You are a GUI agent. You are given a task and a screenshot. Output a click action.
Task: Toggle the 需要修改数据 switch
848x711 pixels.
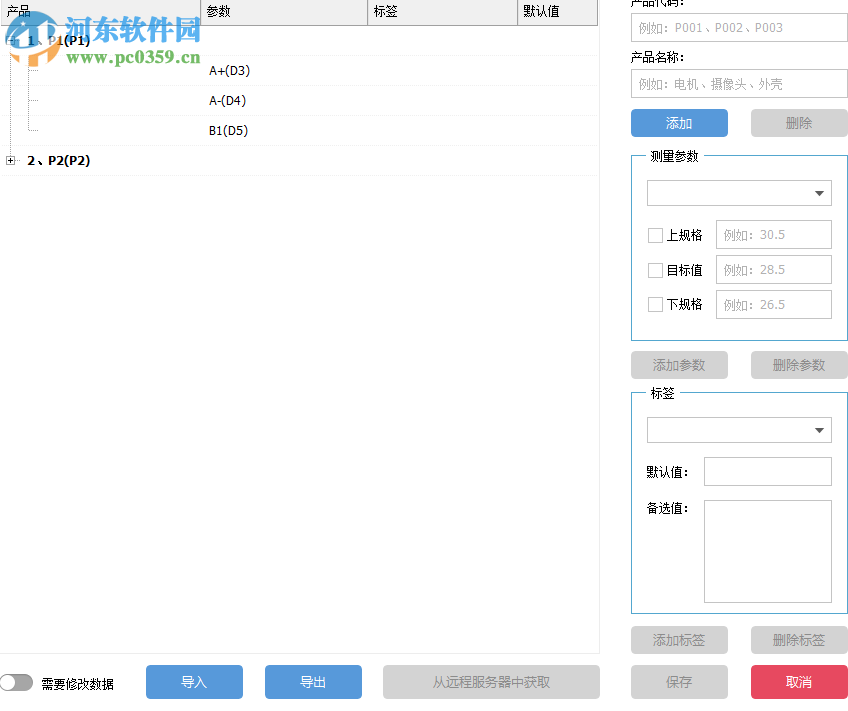17,681
